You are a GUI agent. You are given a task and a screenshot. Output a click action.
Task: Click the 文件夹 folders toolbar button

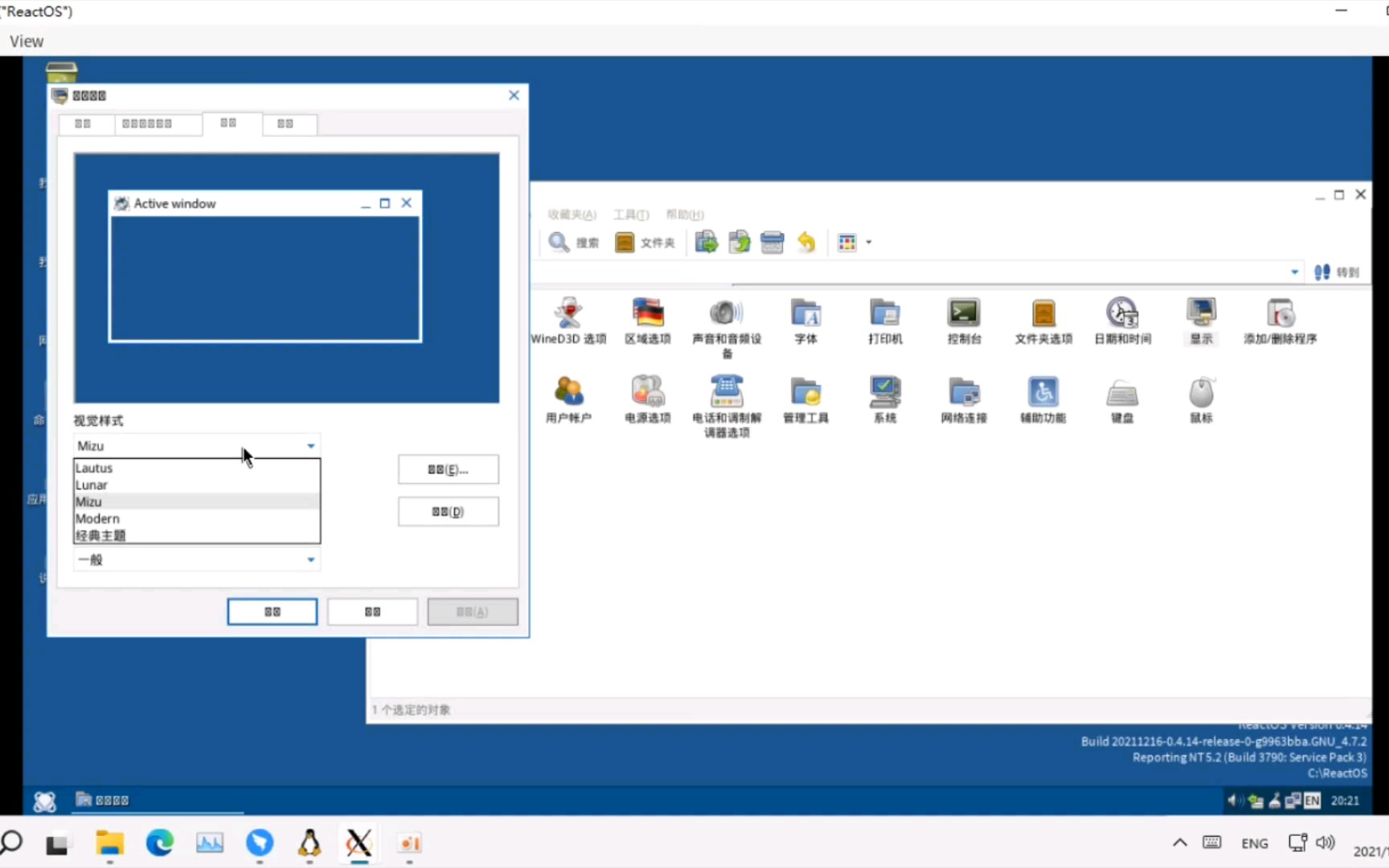tap(645, 242)
